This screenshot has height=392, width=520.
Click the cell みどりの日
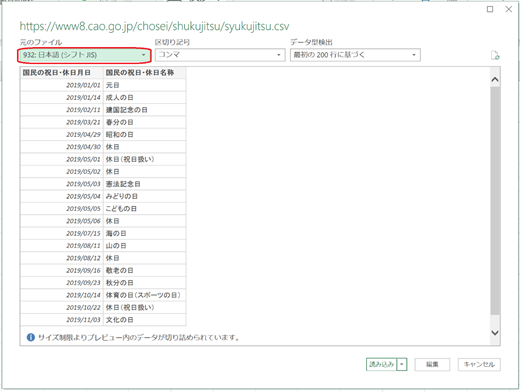pos(144,196)
